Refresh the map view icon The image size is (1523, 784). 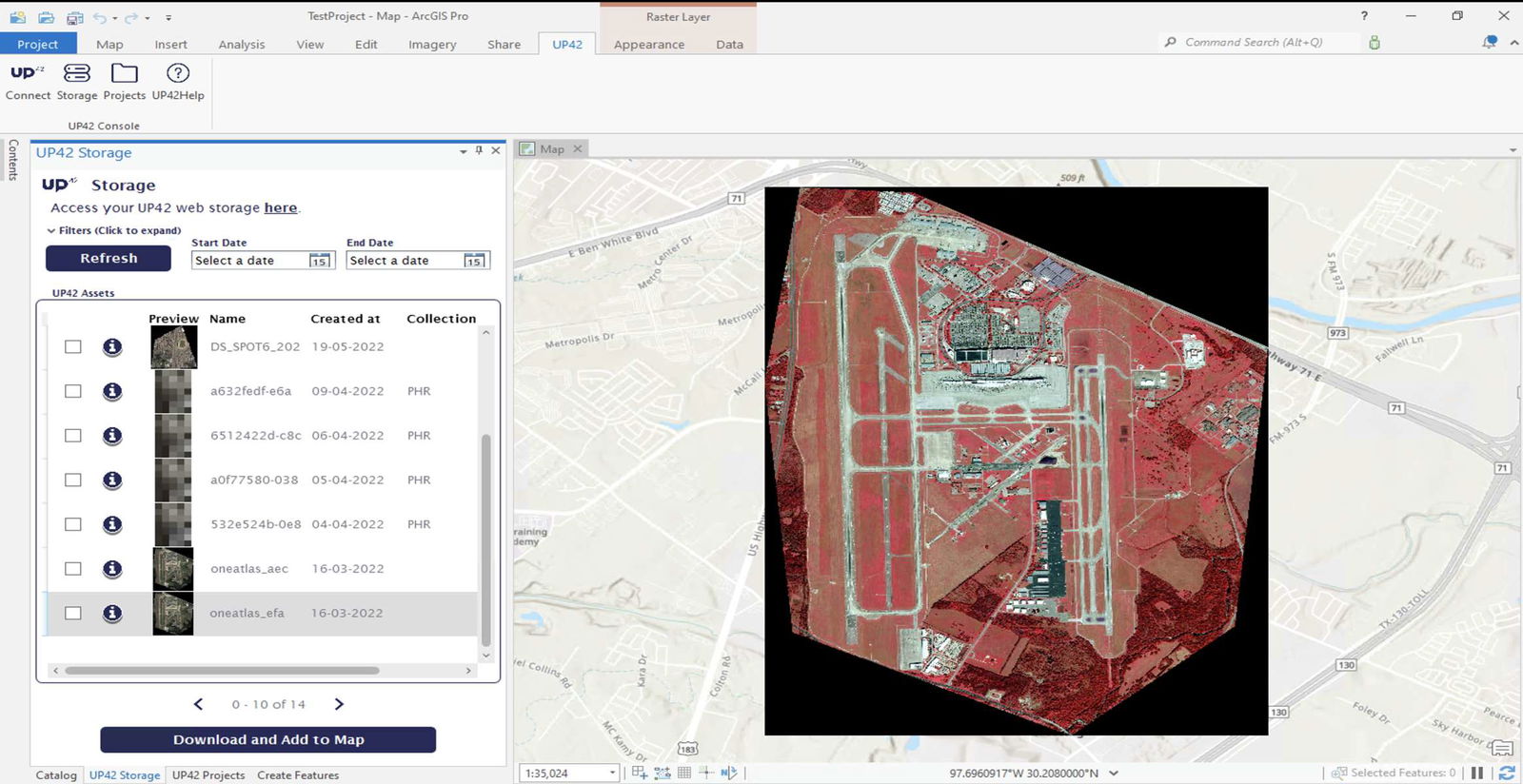tap(1507, 773)
